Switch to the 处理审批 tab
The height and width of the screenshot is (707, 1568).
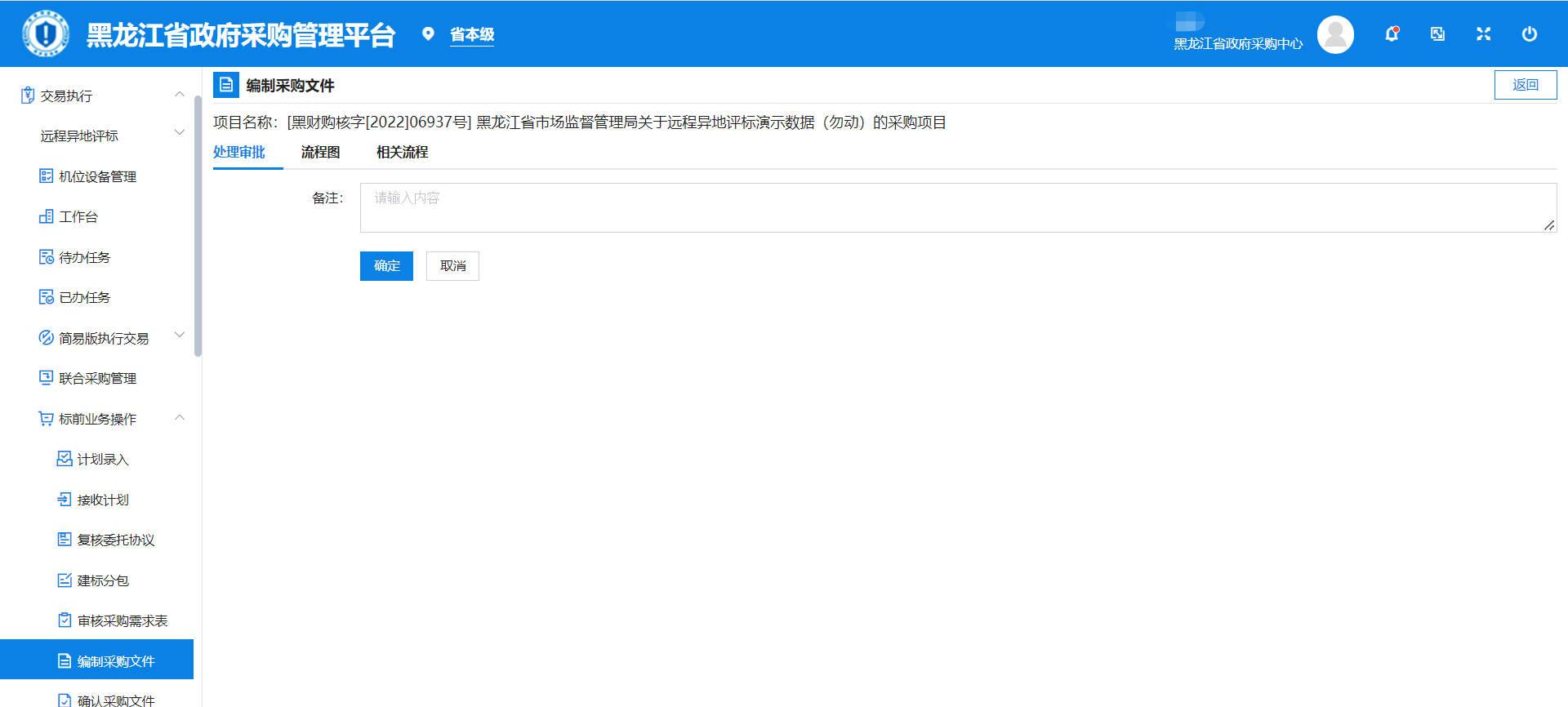coord(239,152)
